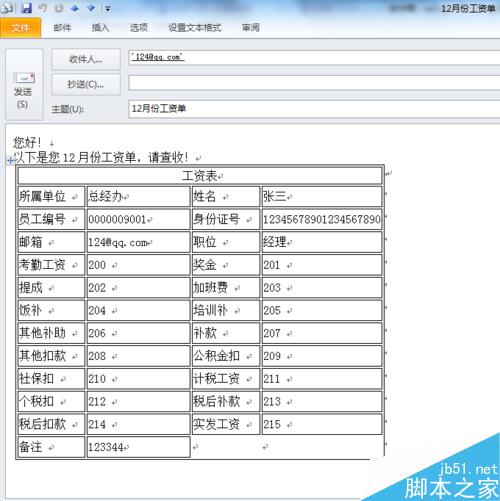The width and height of the screenshot is (500, 501).
Task: Click the 社保扣 cell
Action: (x=51, y=379)
